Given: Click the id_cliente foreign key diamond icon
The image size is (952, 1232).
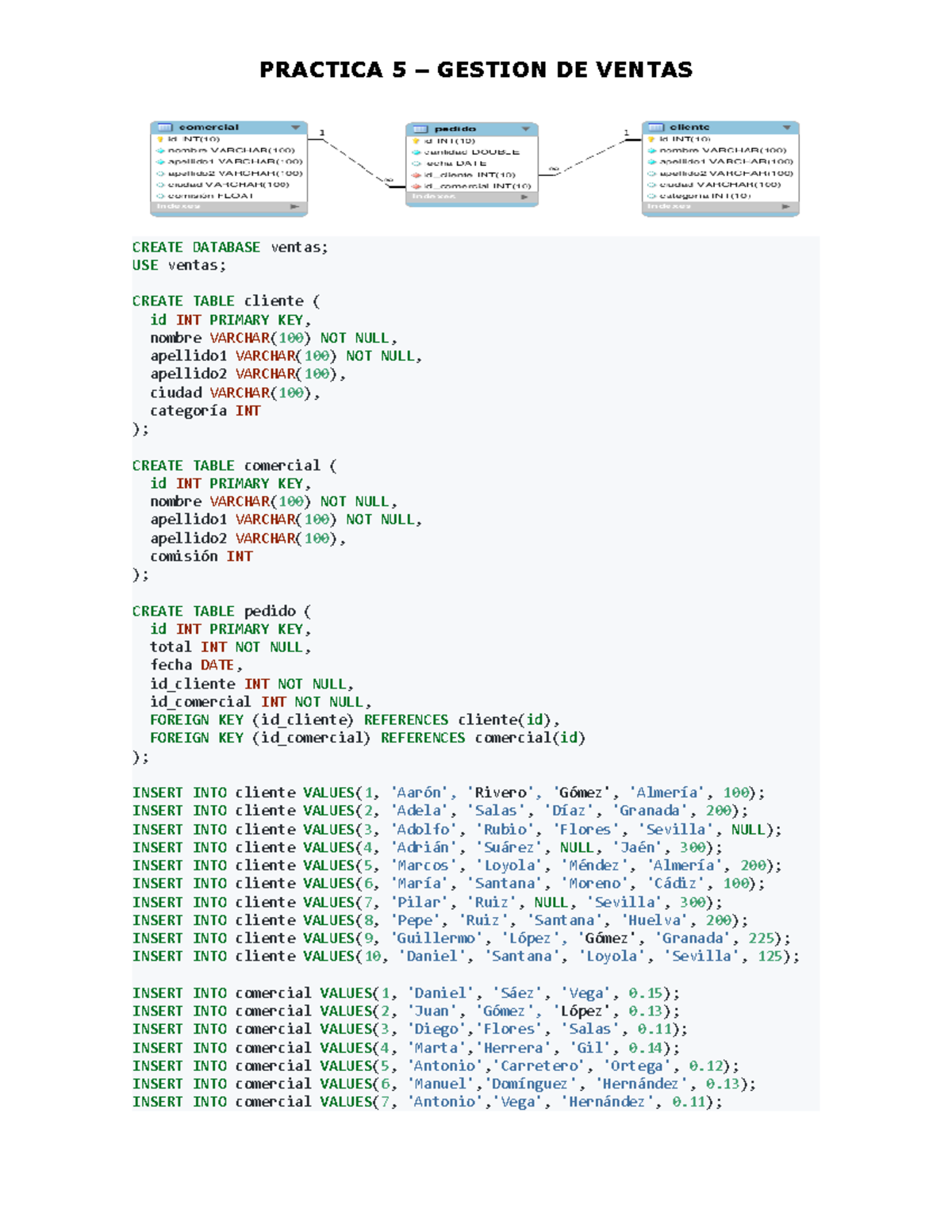Looking at the screenshot, I should tap(416, 175).
